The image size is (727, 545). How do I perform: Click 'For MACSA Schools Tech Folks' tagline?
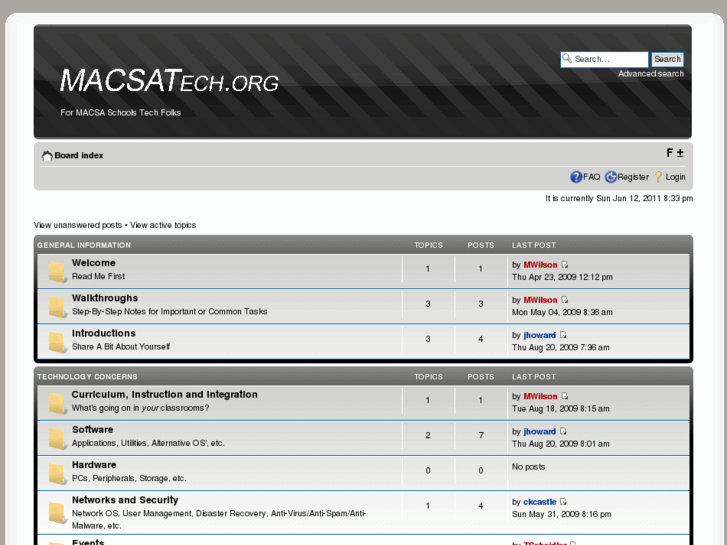[x=121, y=113]
